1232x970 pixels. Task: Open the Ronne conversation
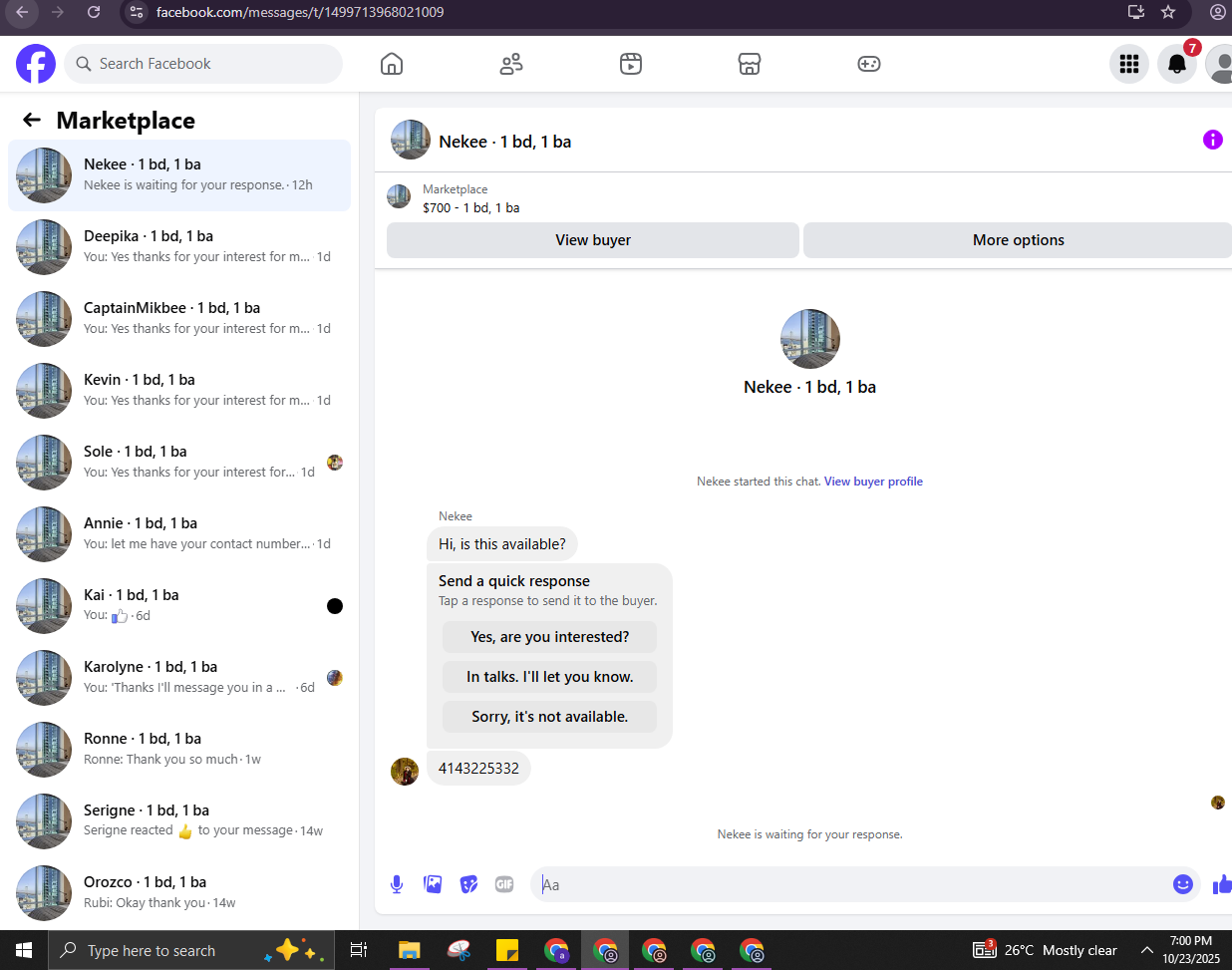pyautogui.click(x=179, y=750)
